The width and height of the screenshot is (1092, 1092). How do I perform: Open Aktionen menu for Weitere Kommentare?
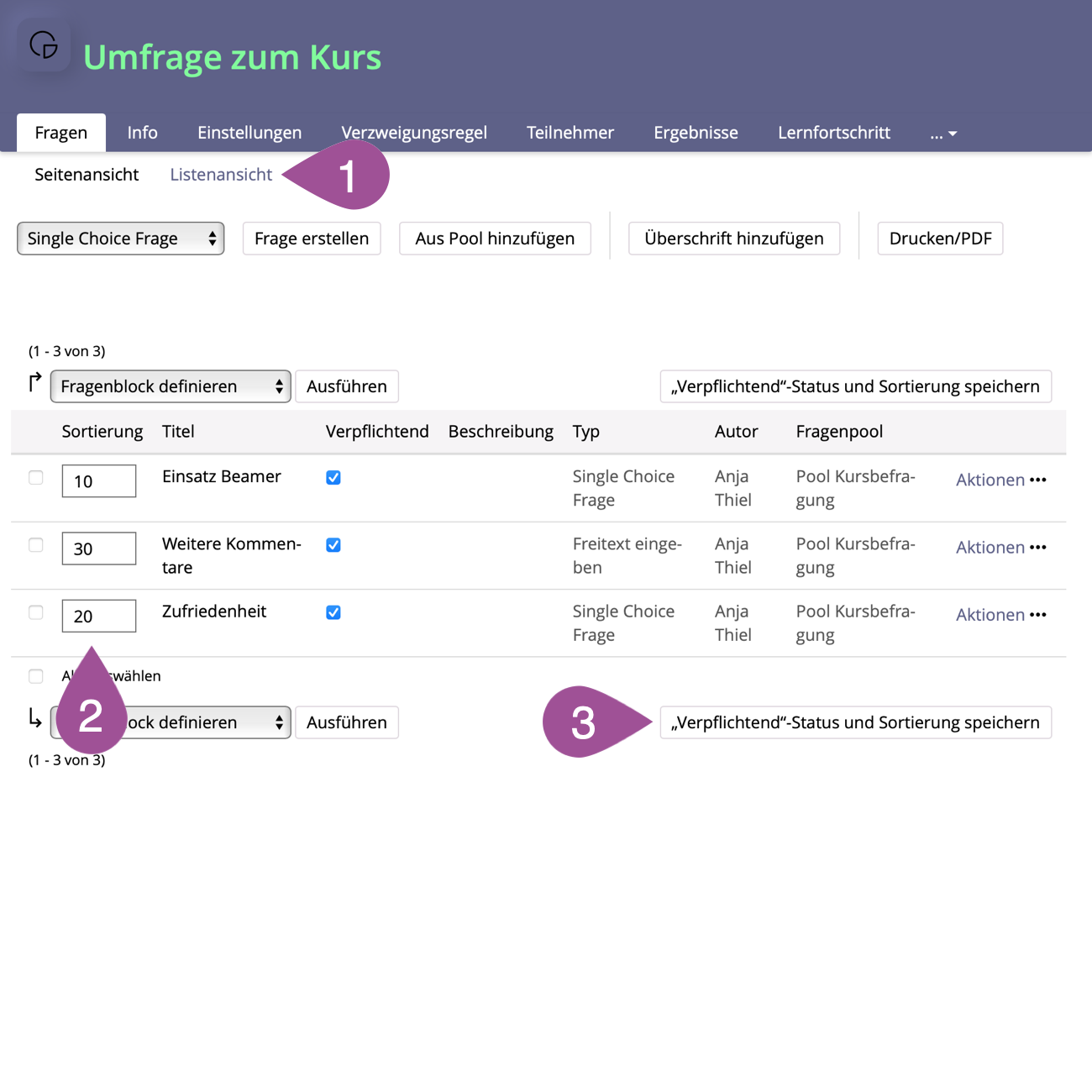1000,547
